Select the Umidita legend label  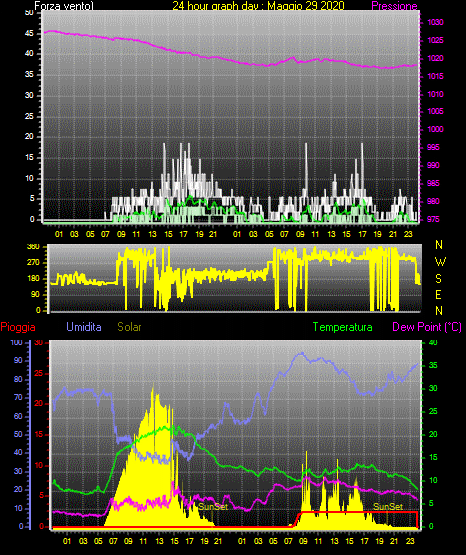(x=84, y=327)
